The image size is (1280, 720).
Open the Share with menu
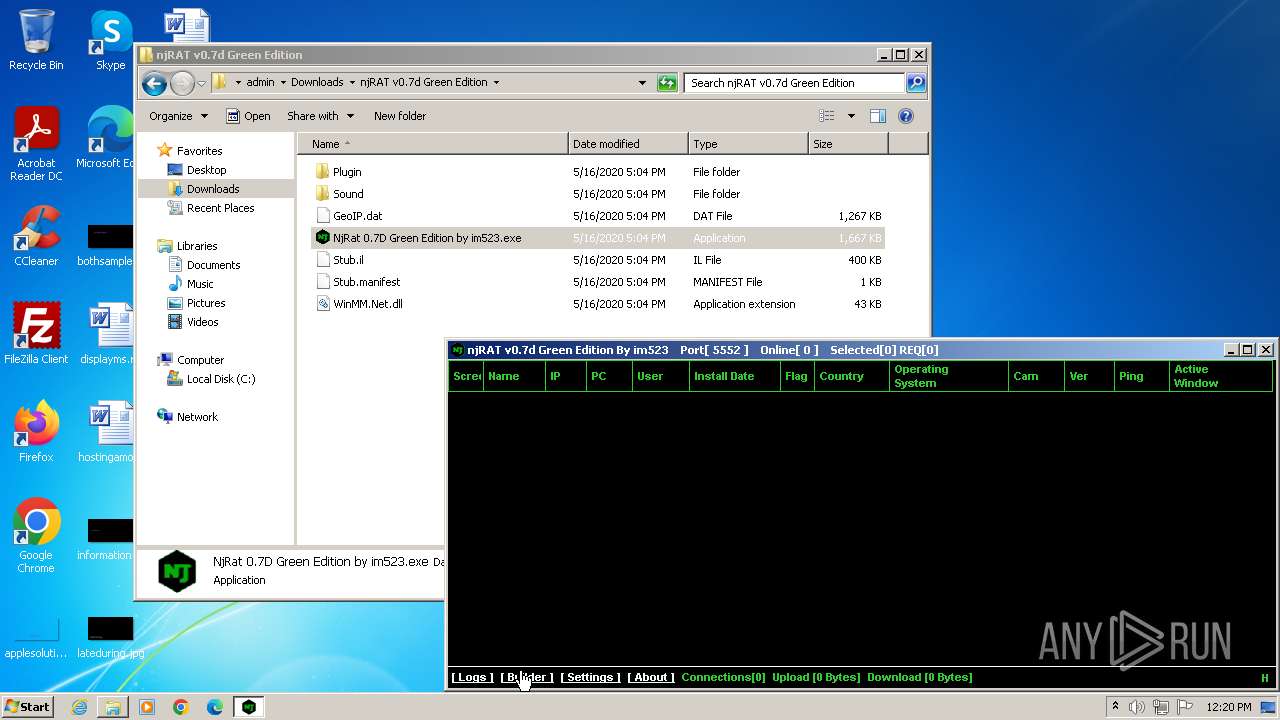(x=320, y=116)
